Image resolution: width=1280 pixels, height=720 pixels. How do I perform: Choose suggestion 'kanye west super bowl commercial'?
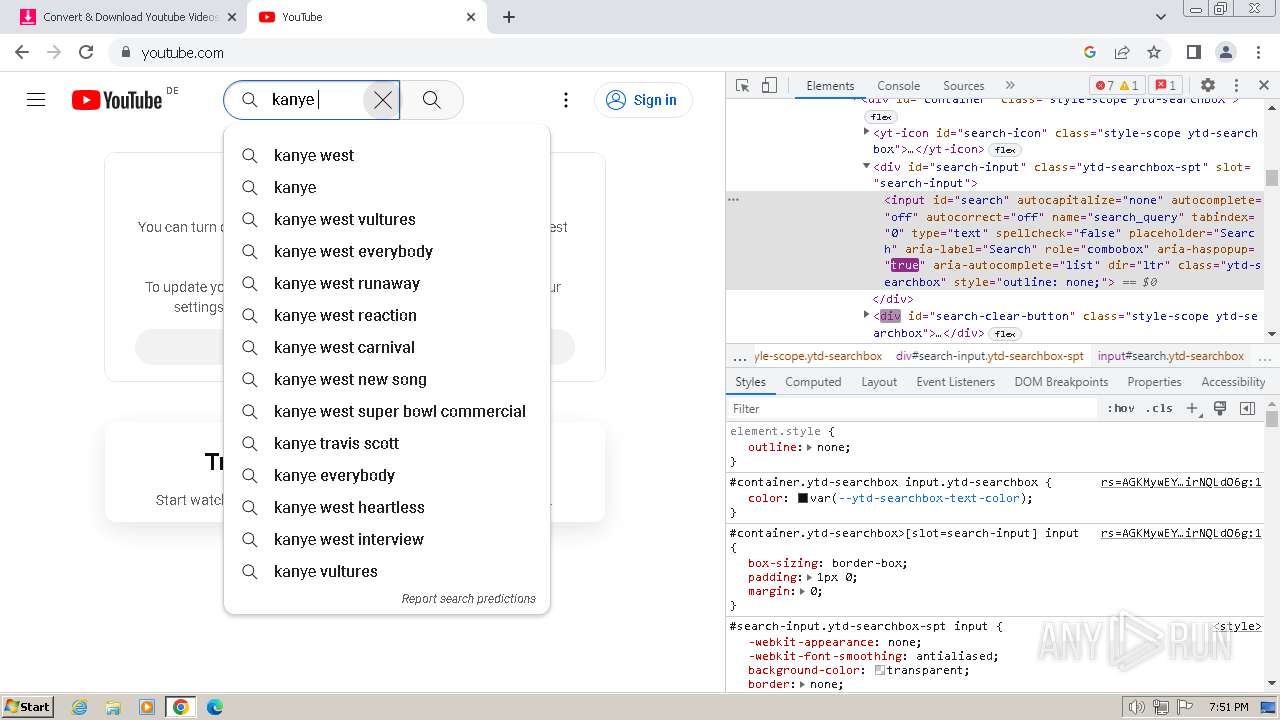387,411
